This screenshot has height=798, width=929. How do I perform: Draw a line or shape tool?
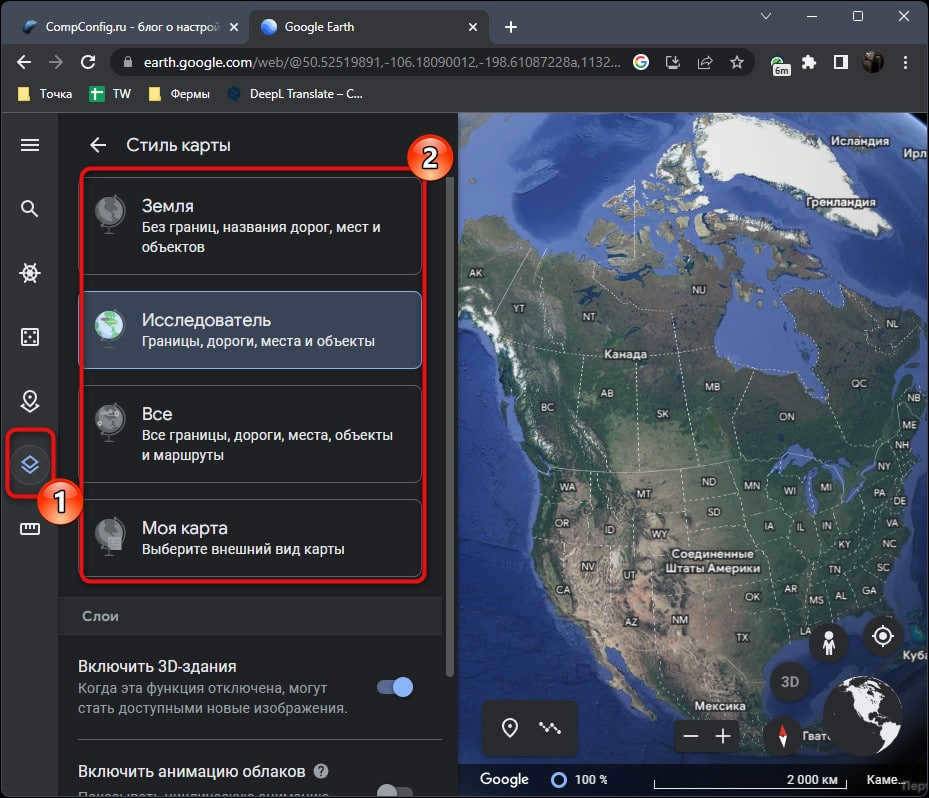550,728
